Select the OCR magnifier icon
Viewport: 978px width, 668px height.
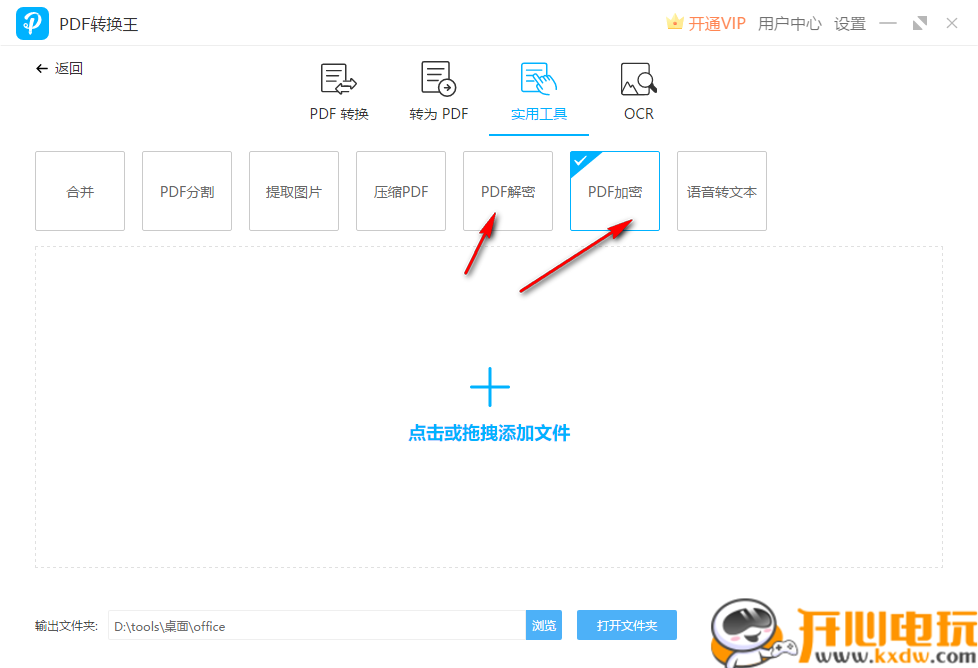[638, 78]
